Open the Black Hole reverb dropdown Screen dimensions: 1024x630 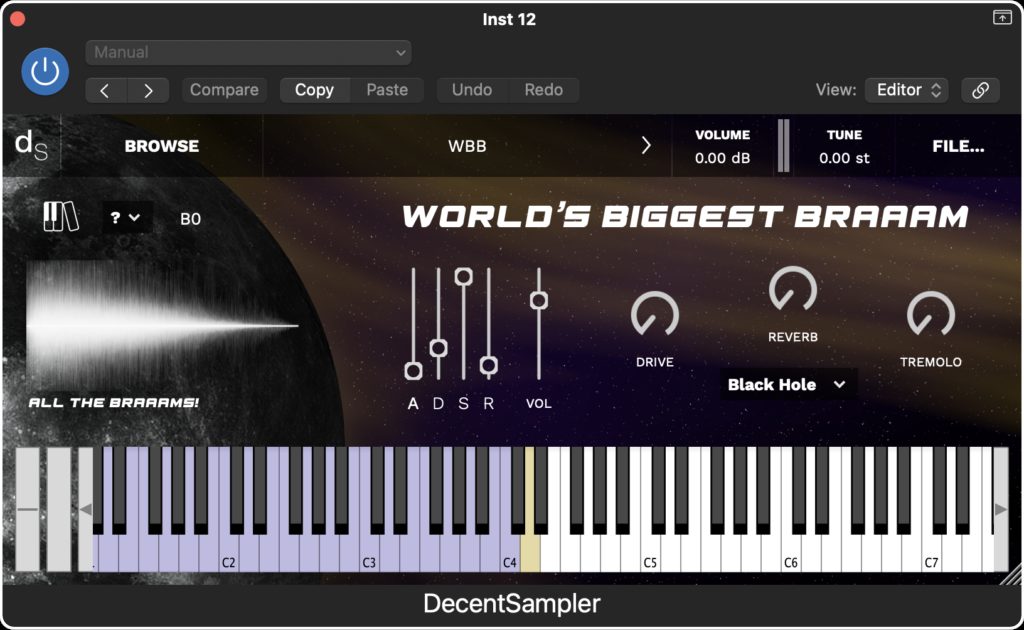coord(787,385)
